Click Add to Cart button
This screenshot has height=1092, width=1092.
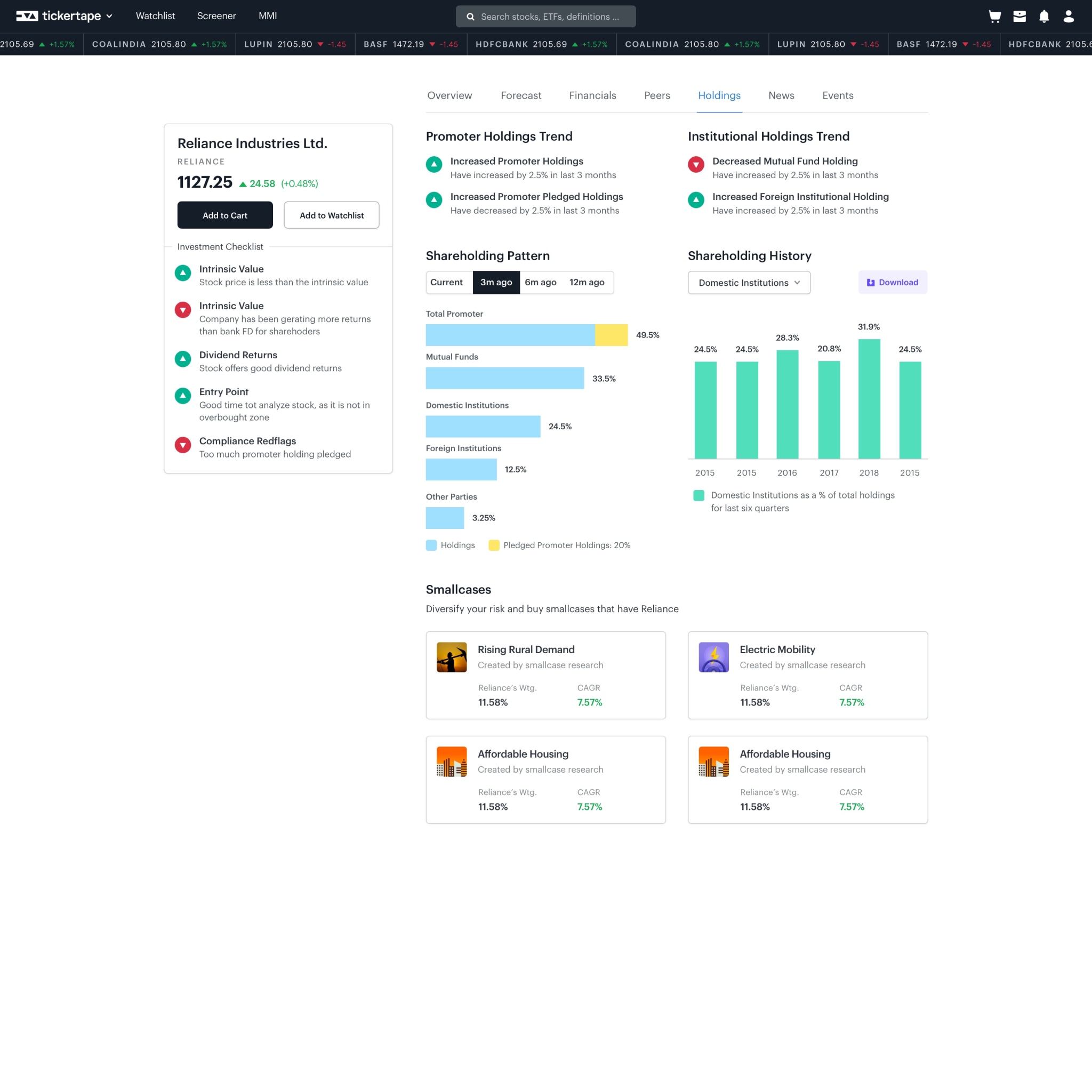click(x=225, y=215)
